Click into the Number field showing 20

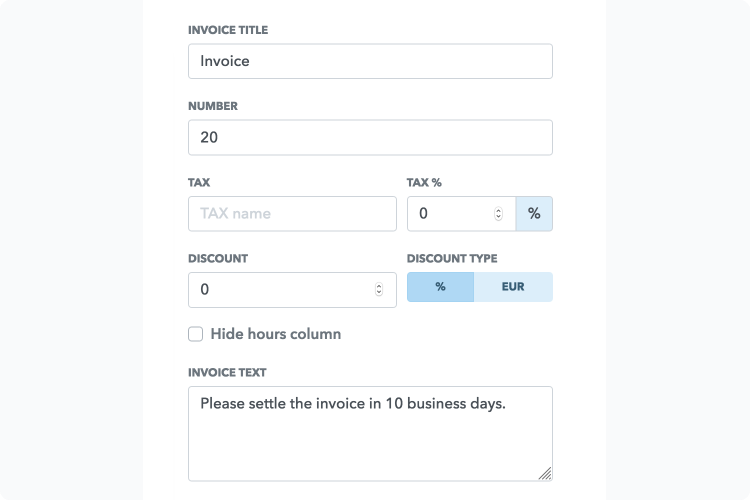(x=370, y=137)
